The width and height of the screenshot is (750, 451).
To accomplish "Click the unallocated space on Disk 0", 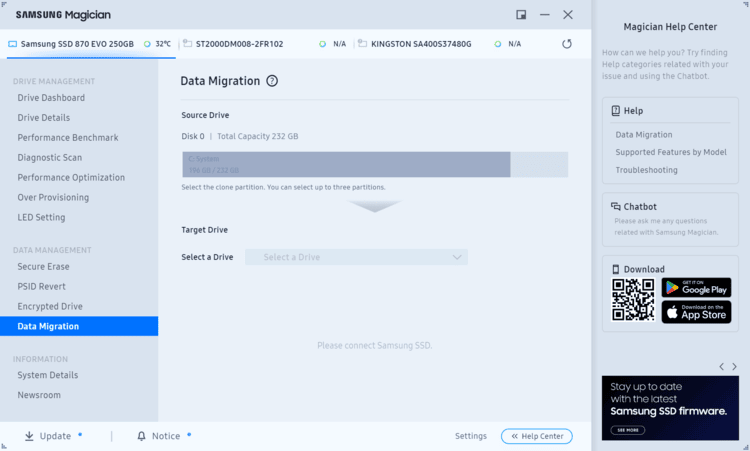I will tap(539, 165).
